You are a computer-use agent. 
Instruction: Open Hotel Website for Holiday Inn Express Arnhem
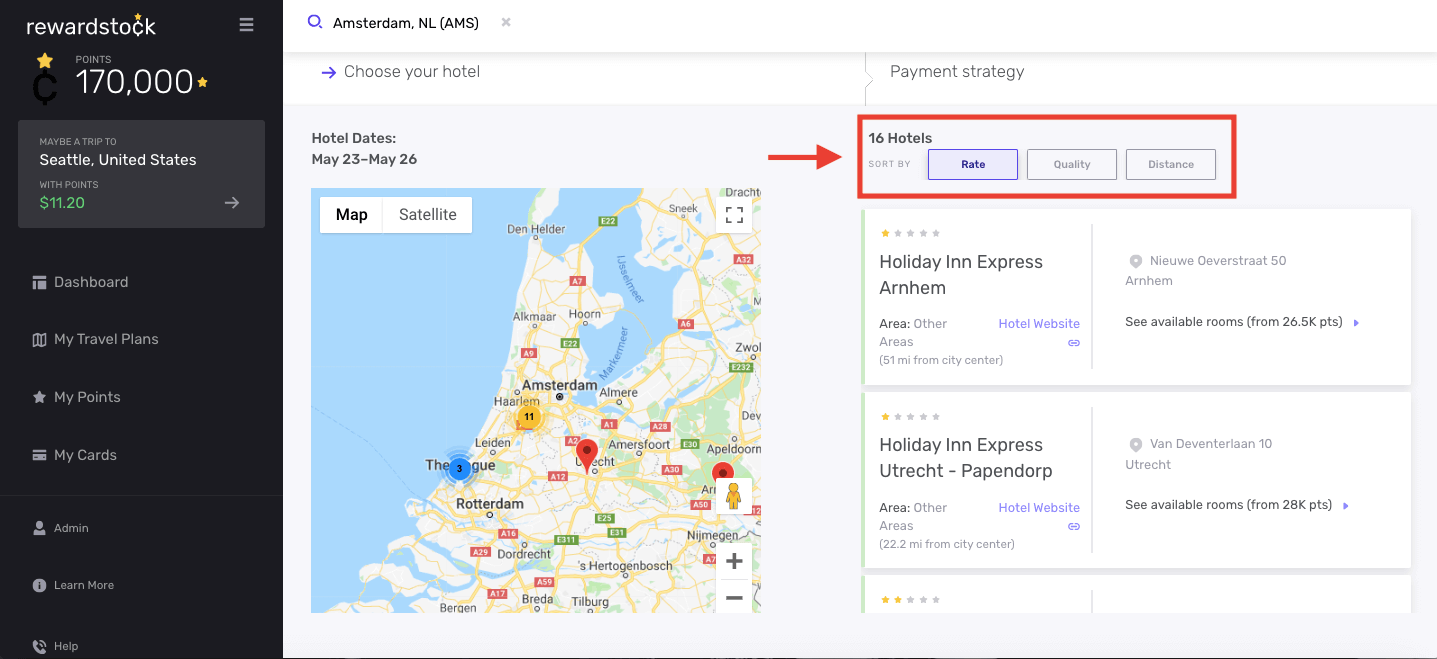[x=1039, y=324]
